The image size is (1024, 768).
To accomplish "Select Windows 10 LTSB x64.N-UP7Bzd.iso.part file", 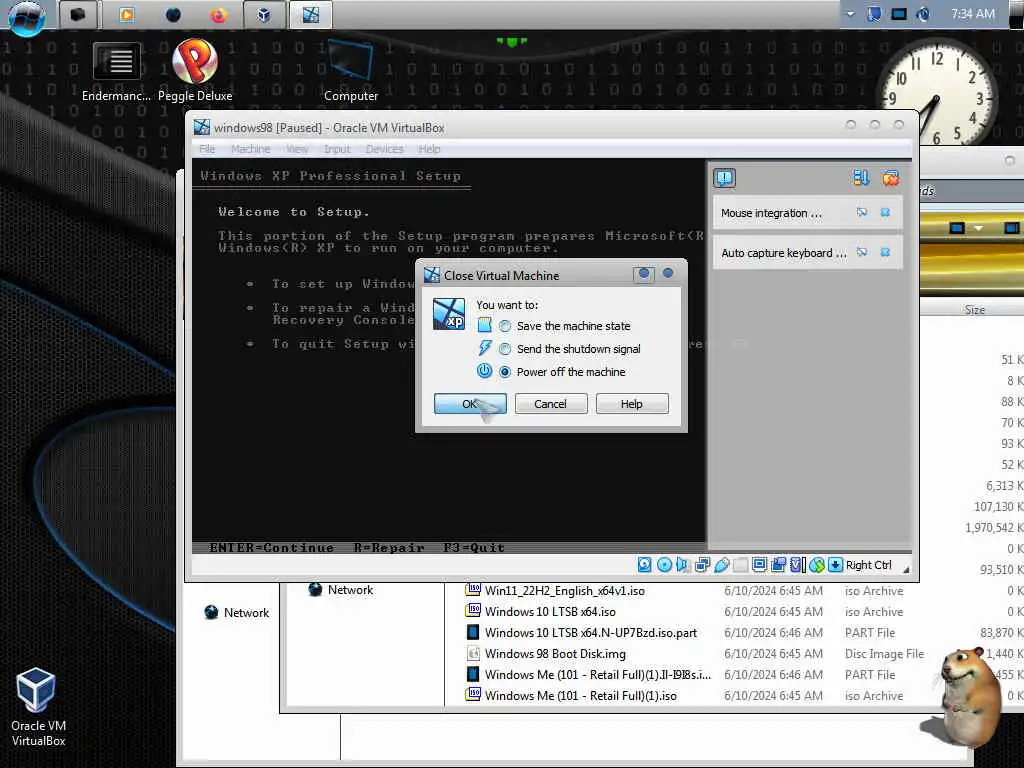I will 590,632.
